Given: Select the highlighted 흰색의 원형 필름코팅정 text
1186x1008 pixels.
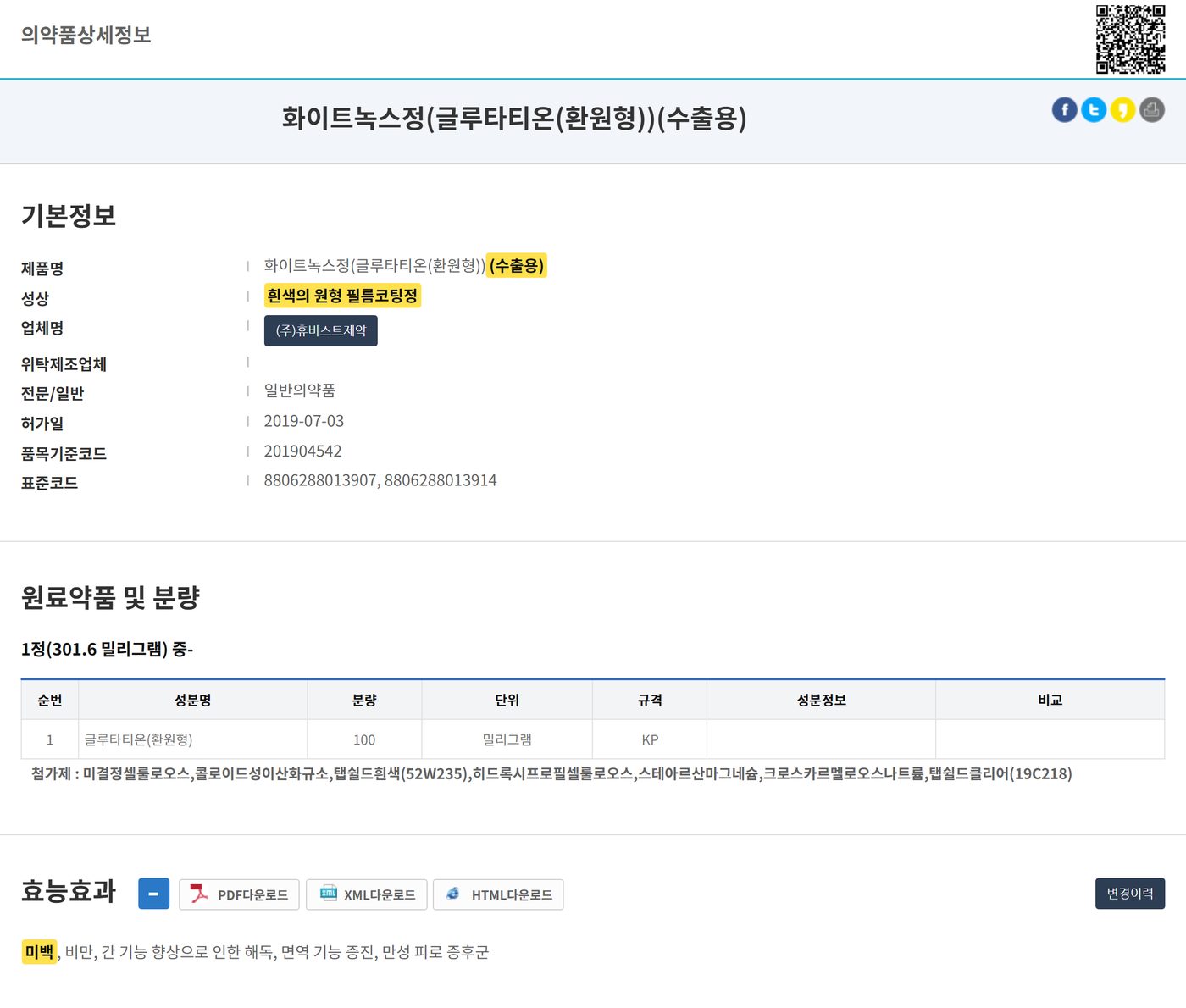Looking at the screenshot, I should (x=342, y=296).
